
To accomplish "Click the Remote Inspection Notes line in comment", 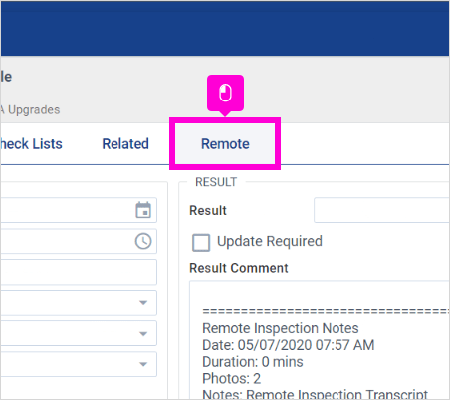I will pyautogui.click(x=280, y=328).
